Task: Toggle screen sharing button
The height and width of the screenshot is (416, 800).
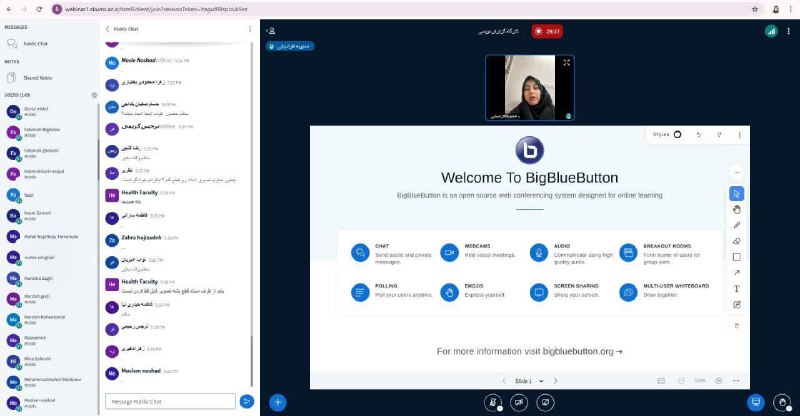Action: 545,402
